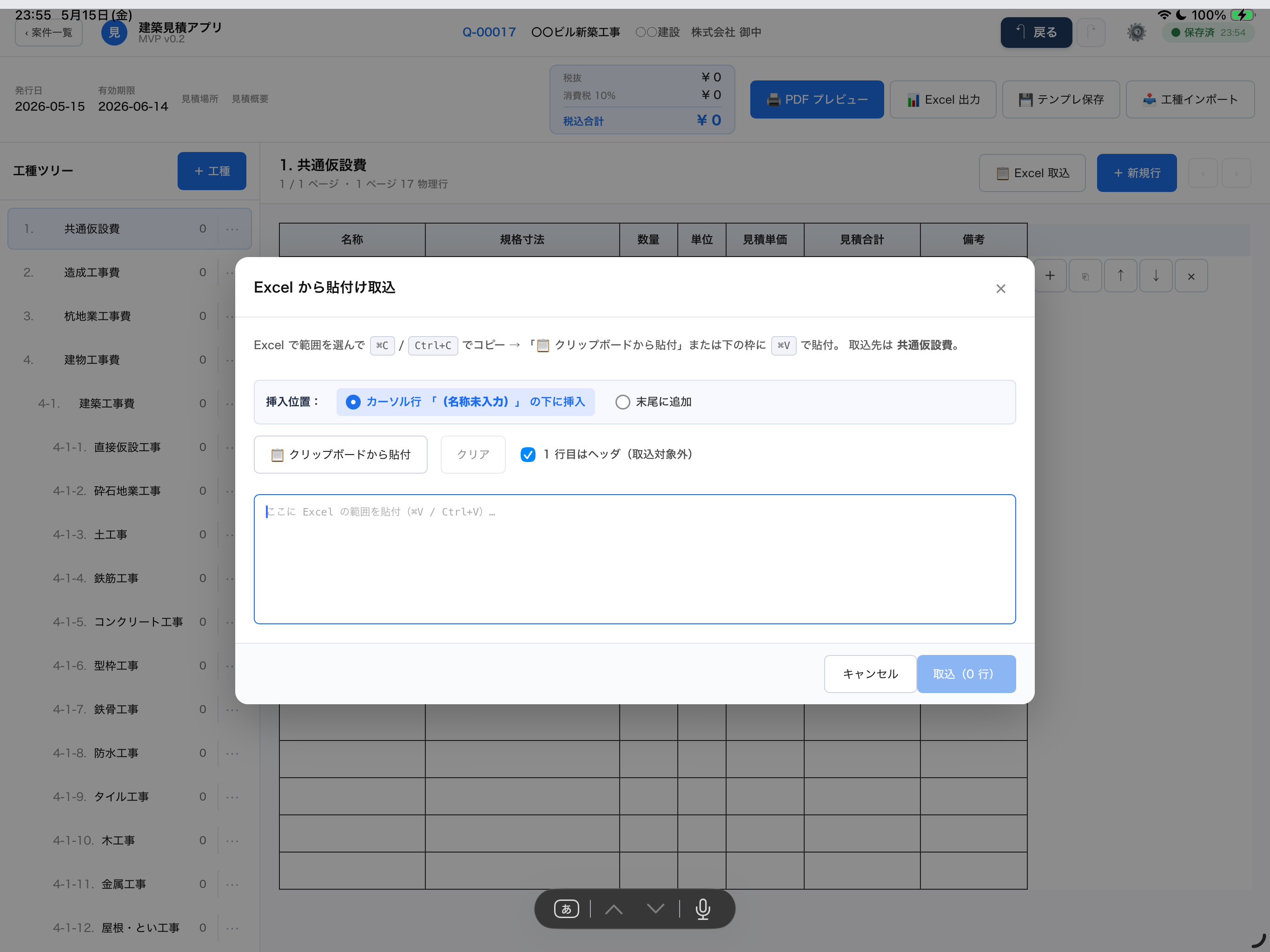Click the キャンセル button
Screen dimensions: 1270x952
[x=870, y=674]
